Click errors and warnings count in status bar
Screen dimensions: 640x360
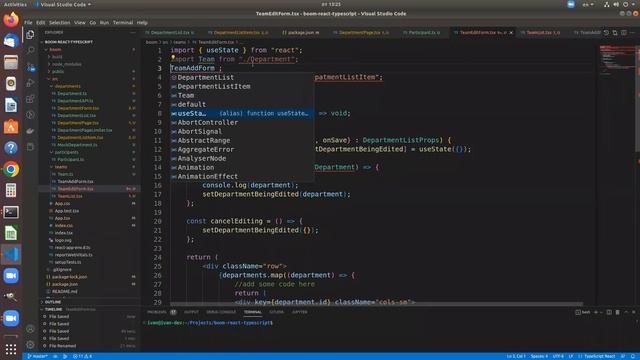point(82,356)
